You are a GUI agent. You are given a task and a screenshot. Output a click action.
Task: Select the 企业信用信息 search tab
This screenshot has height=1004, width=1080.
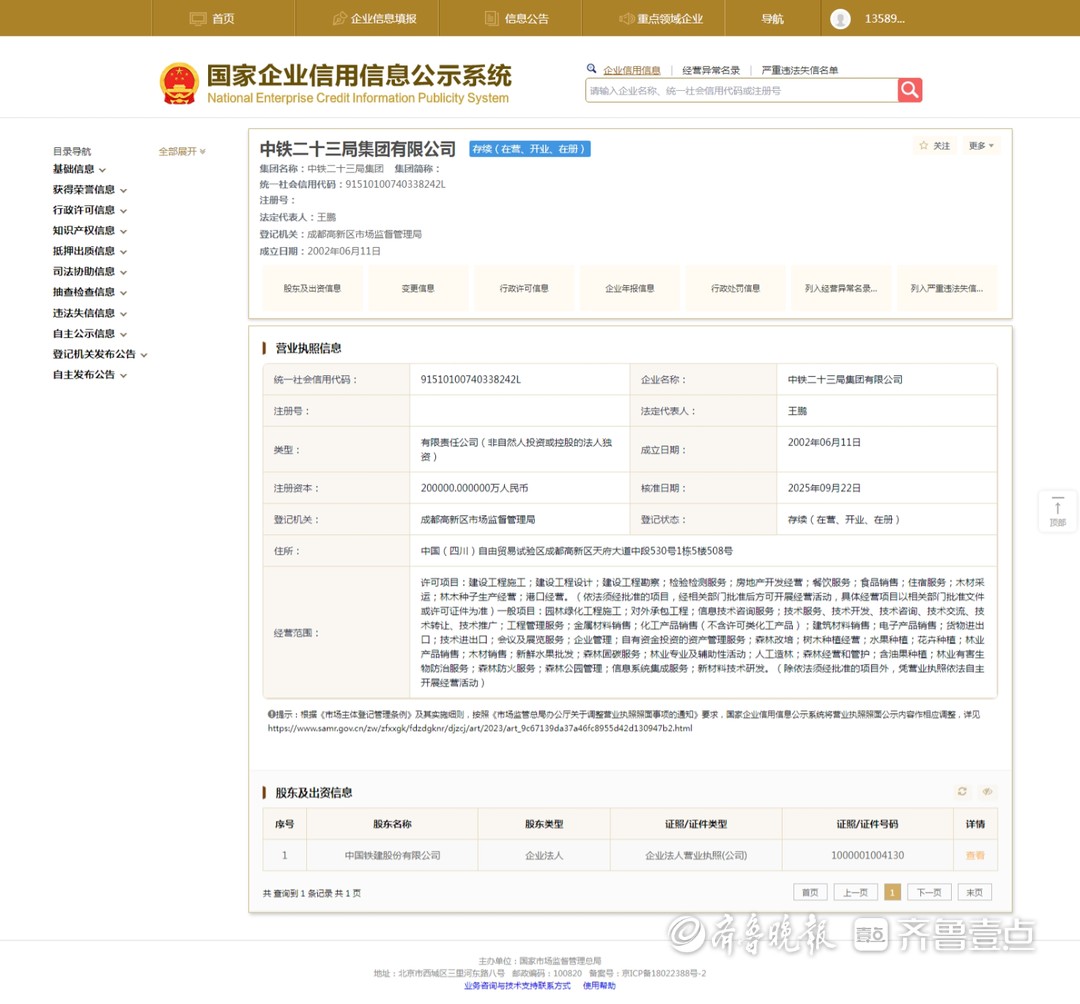pyautogui.click(x=632, y=70)
